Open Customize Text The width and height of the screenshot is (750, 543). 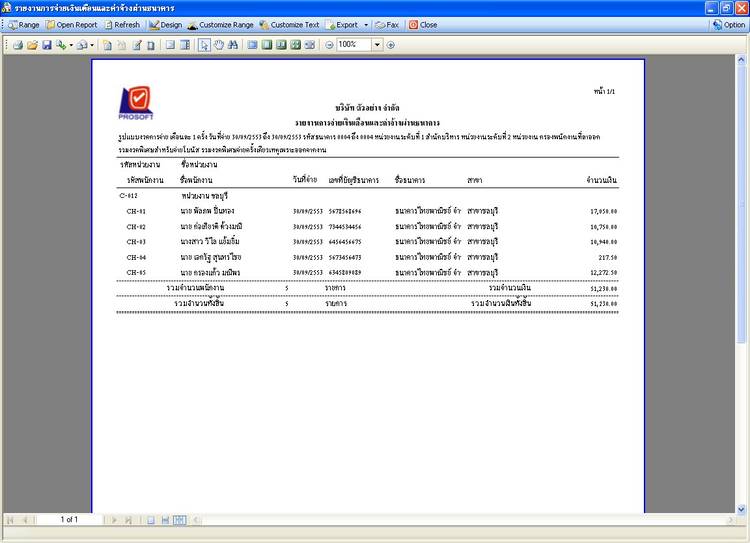point(290,24)
